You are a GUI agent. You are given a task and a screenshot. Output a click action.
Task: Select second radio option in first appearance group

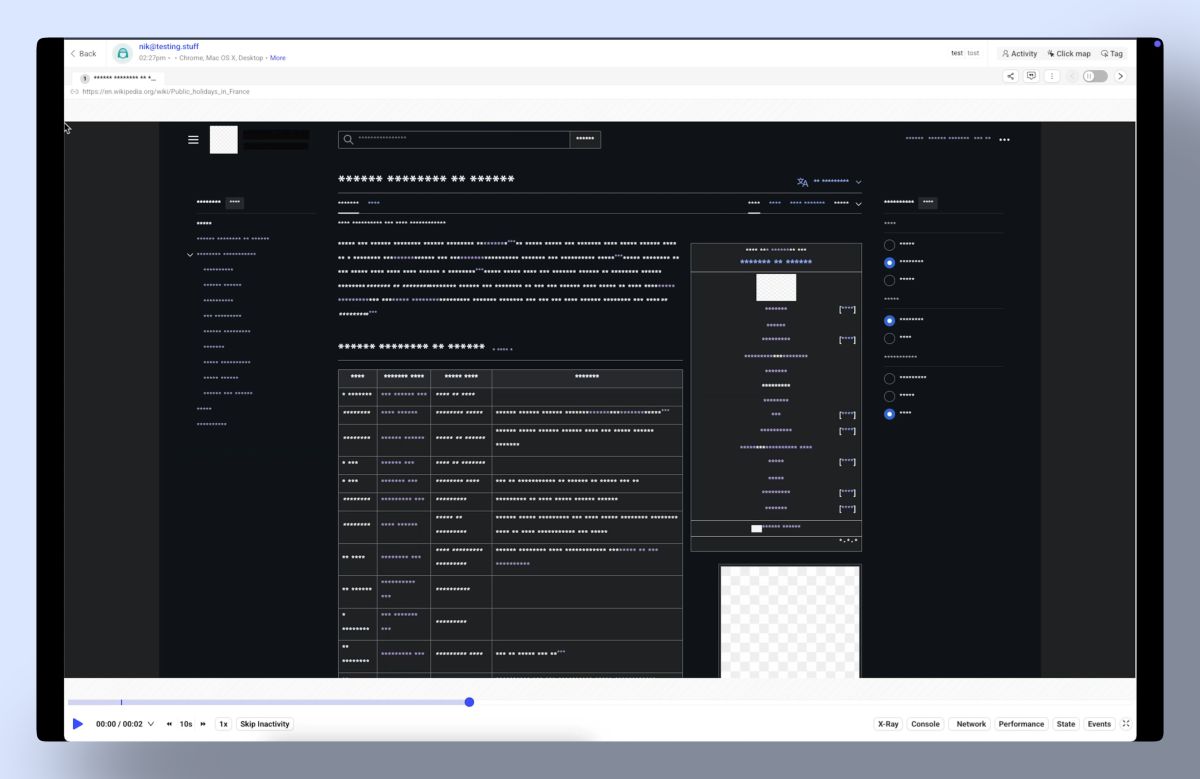889,262
